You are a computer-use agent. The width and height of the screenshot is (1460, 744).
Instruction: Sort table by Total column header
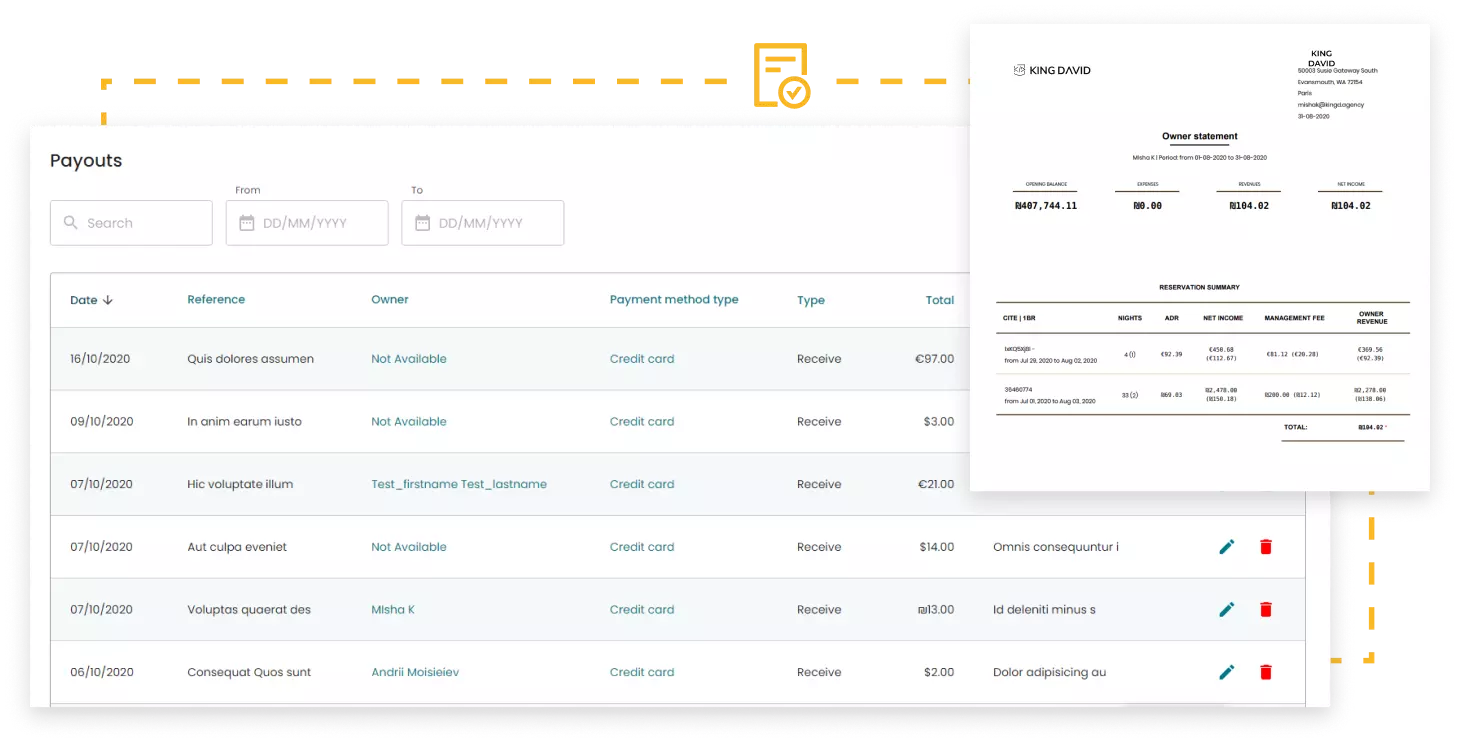click(x=939, y=300)
